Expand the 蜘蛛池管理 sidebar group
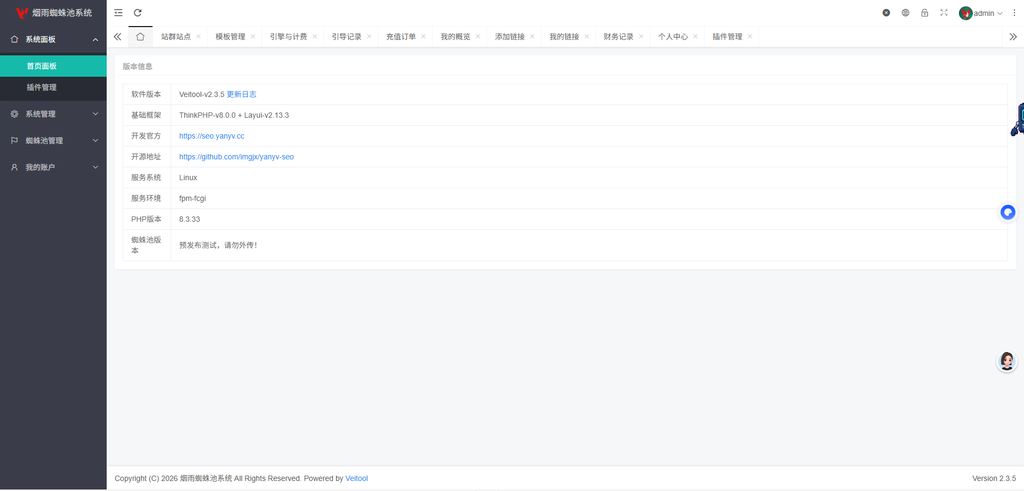 tap(53, 140)
